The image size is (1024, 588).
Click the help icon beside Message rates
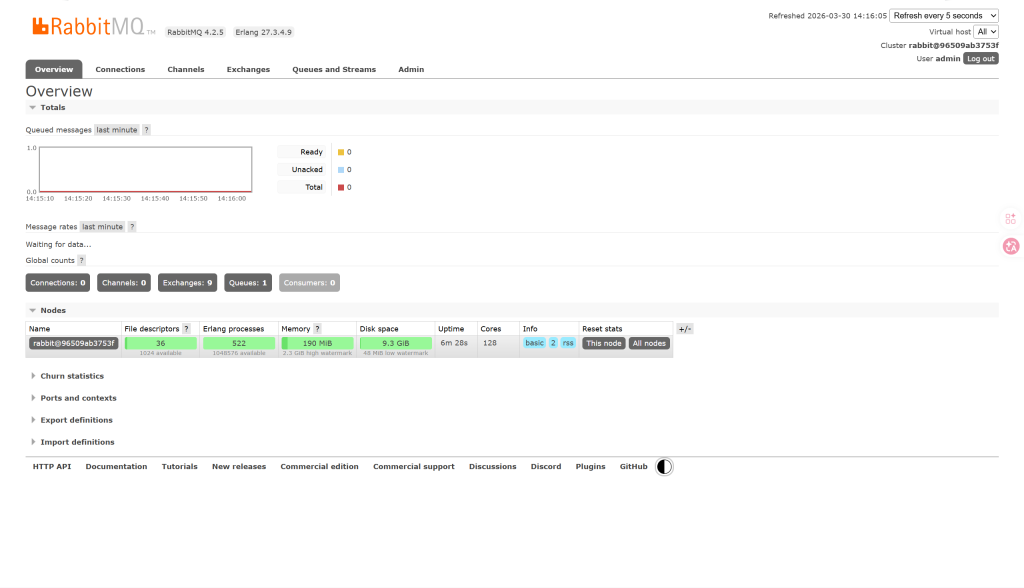132,227
